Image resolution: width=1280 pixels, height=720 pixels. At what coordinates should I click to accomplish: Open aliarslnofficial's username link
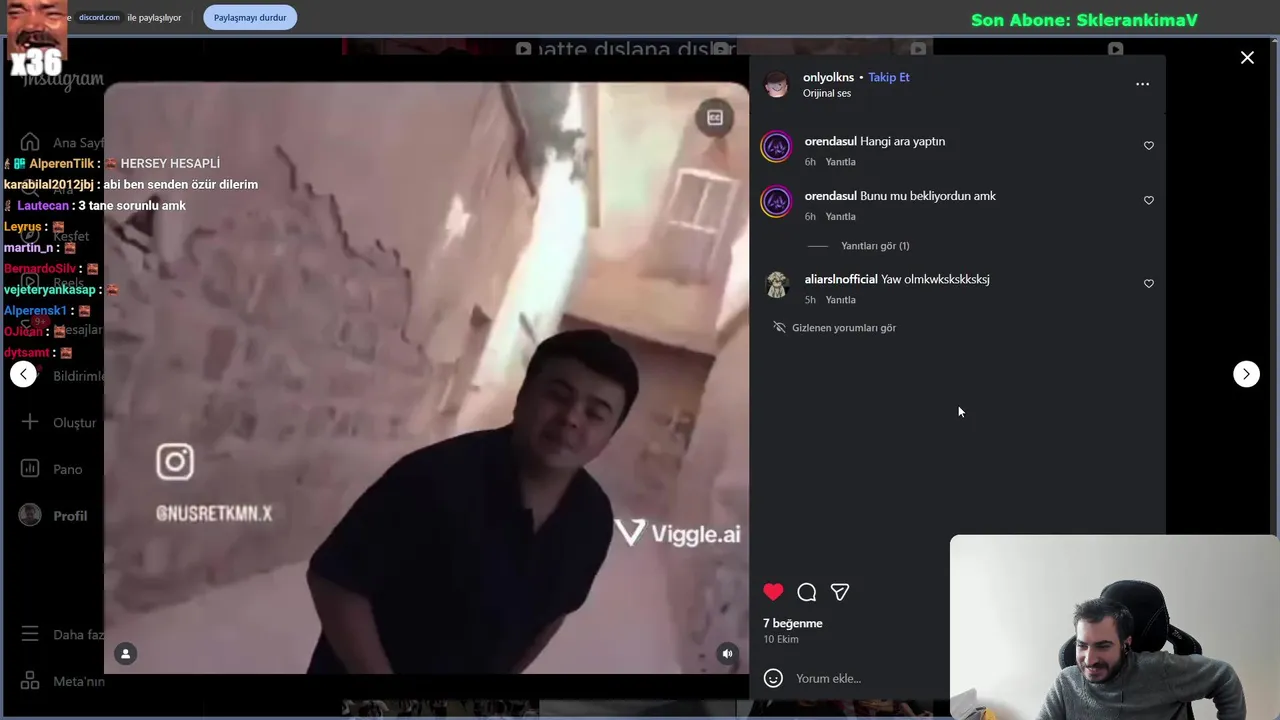point(841,279)
